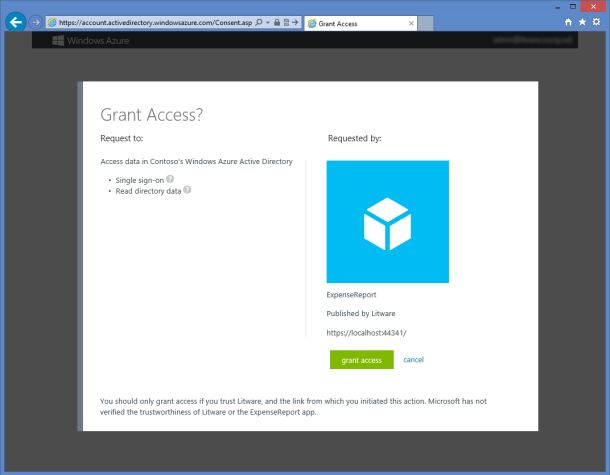The image size is (610, 475).
Task: Click the ExpenseReport app name text
Action: [x=351, y=295]
